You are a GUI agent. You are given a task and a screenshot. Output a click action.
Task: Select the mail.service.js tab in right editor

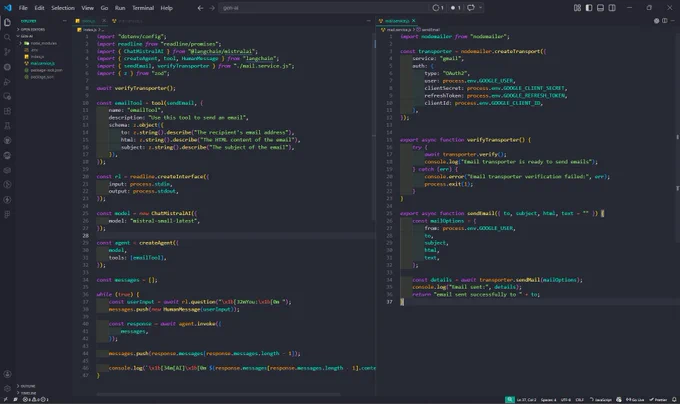(396, 21)
